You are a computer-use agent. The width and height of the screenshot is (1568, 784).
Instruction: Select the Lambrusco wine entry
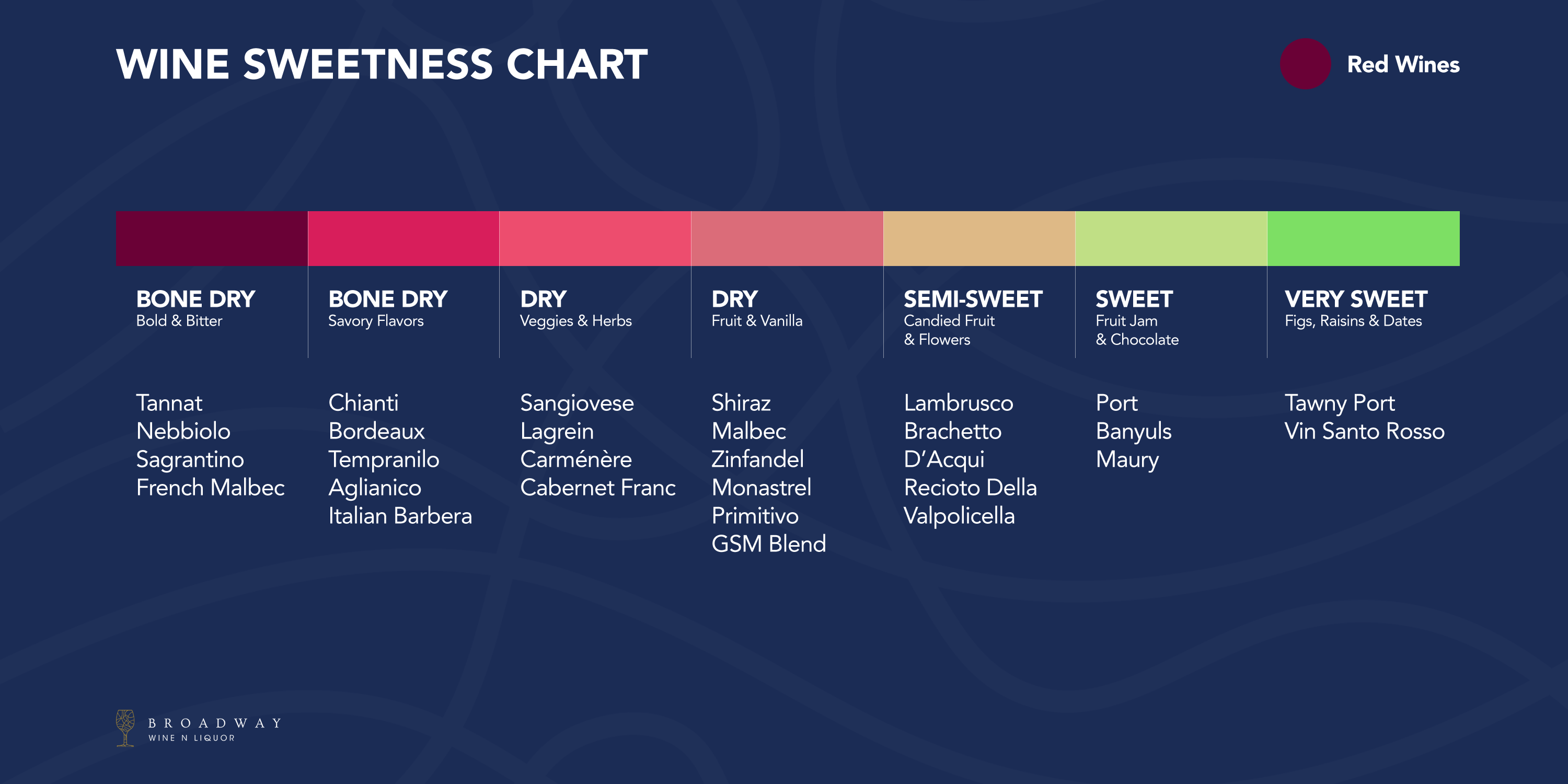click(x=958, y=403)
